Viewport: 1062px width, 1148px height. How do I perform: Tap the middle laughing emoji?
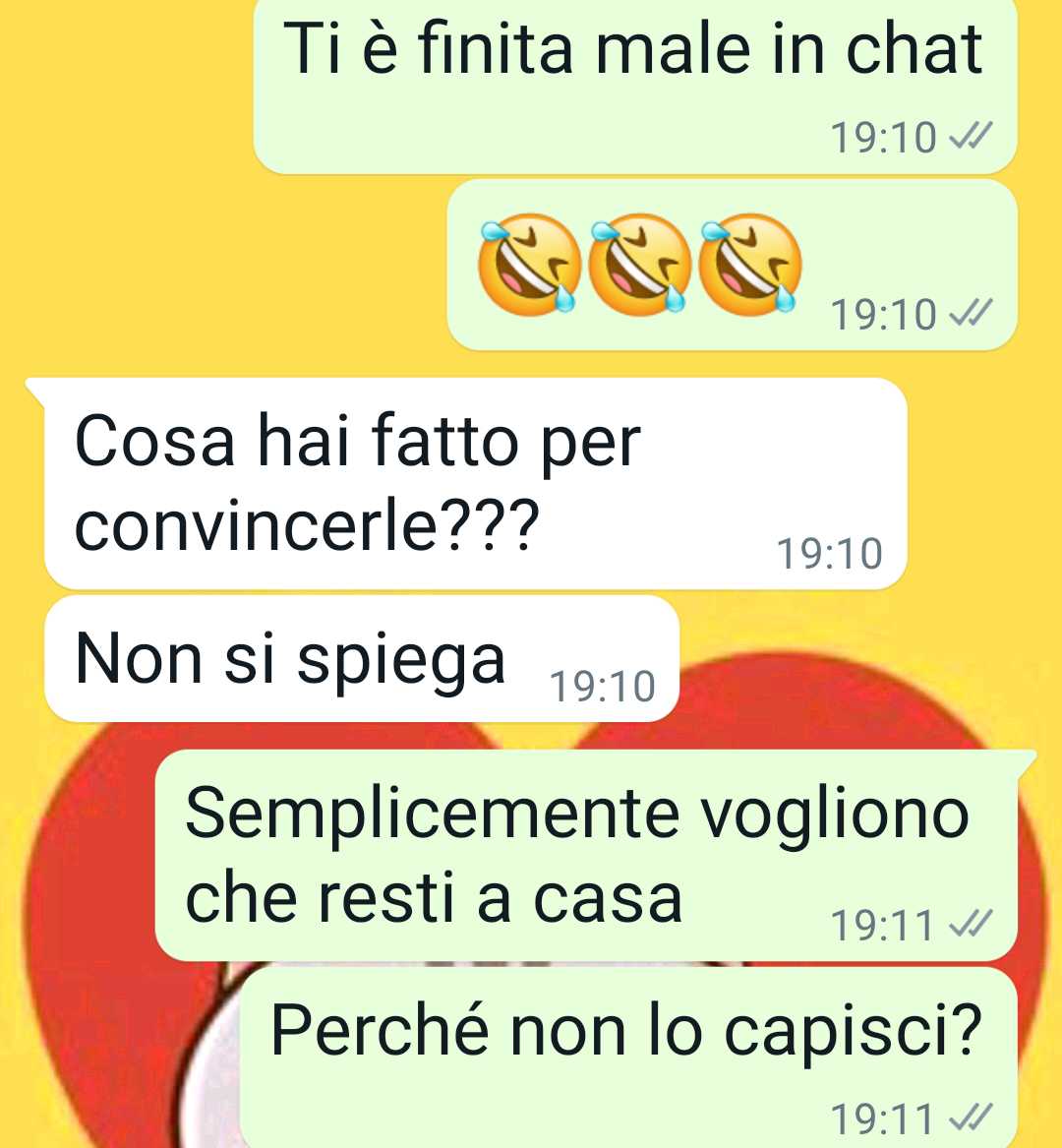pyautogui.click(x=639, y=265)
